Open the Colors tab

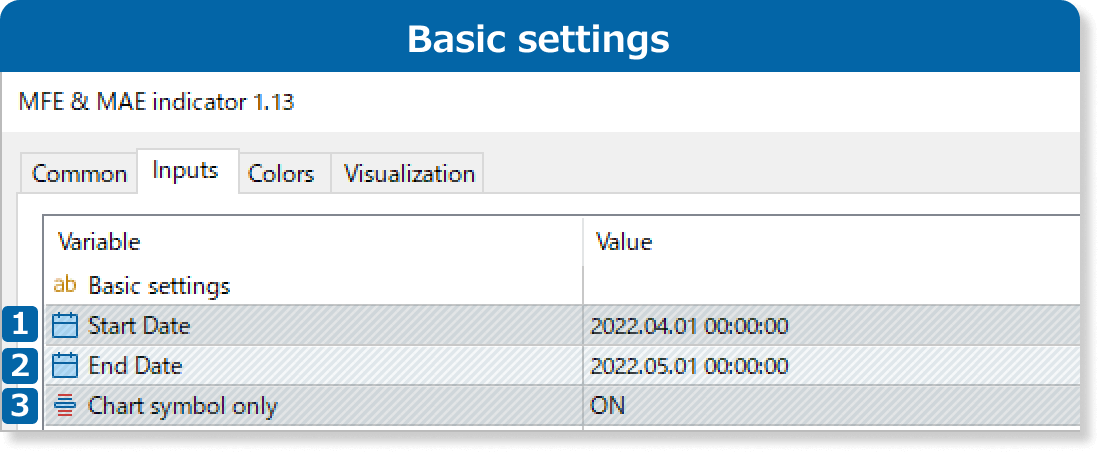point(281,174)
